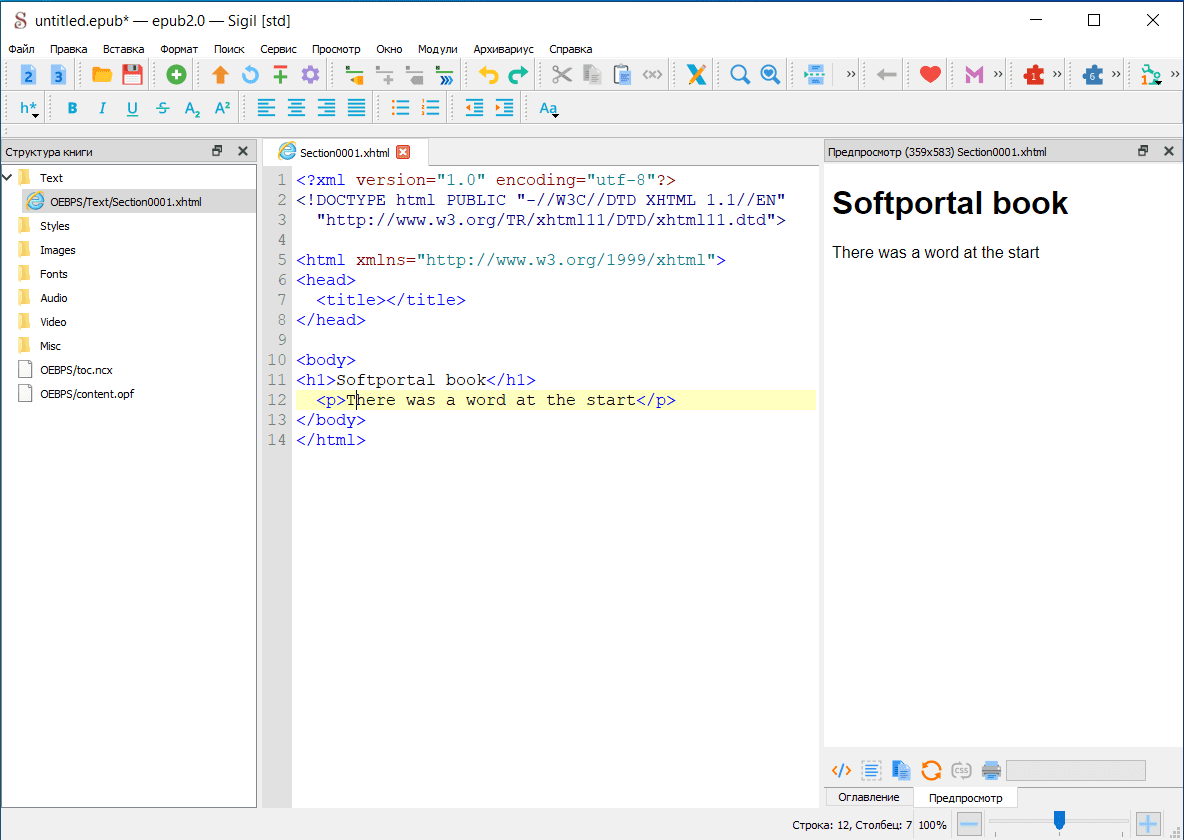Switch to the Оглавление tab
The width and height of the screenshot is (1184, 840).
tap(868, 797)
